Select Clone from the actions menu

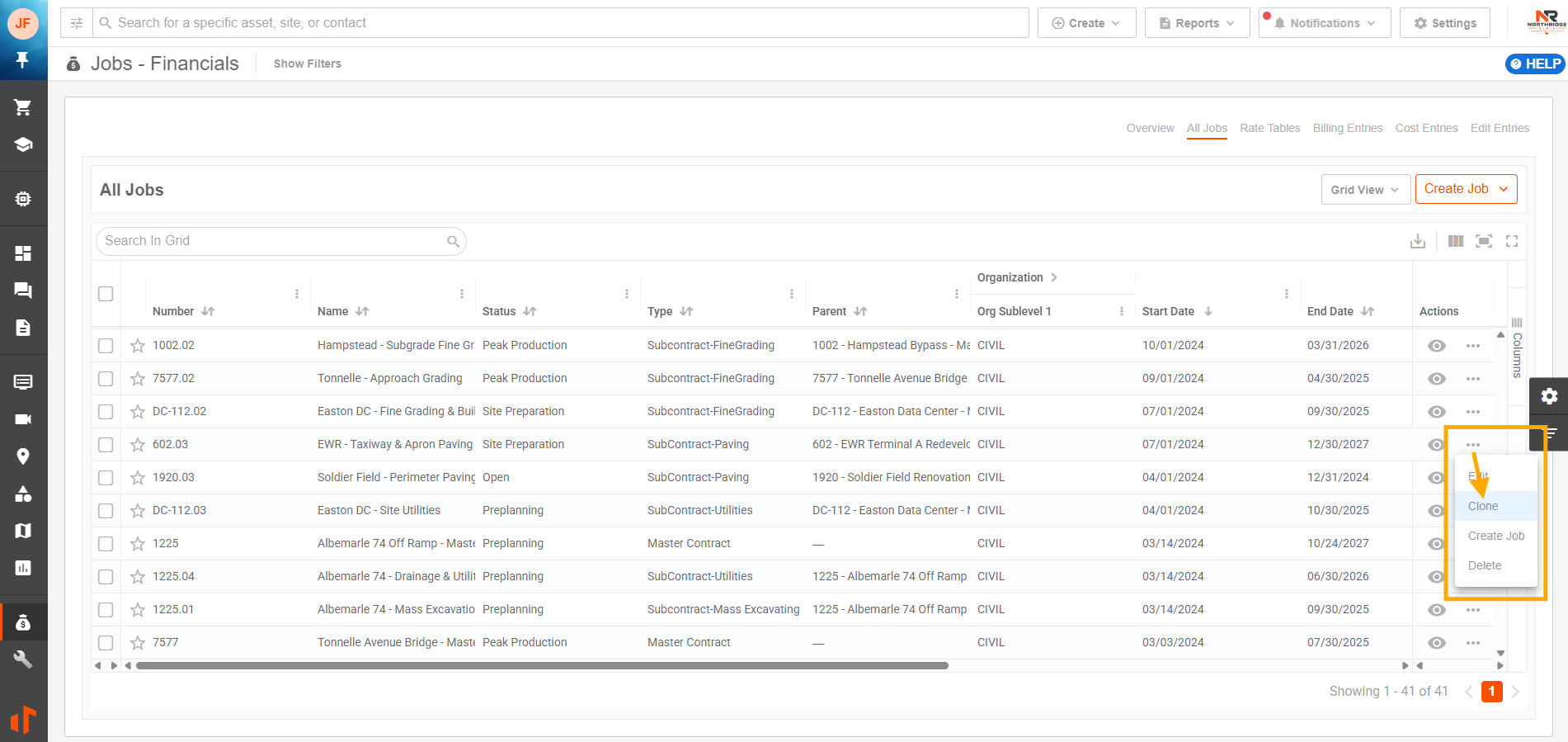pyautogui.click(x=1495, y=506)
